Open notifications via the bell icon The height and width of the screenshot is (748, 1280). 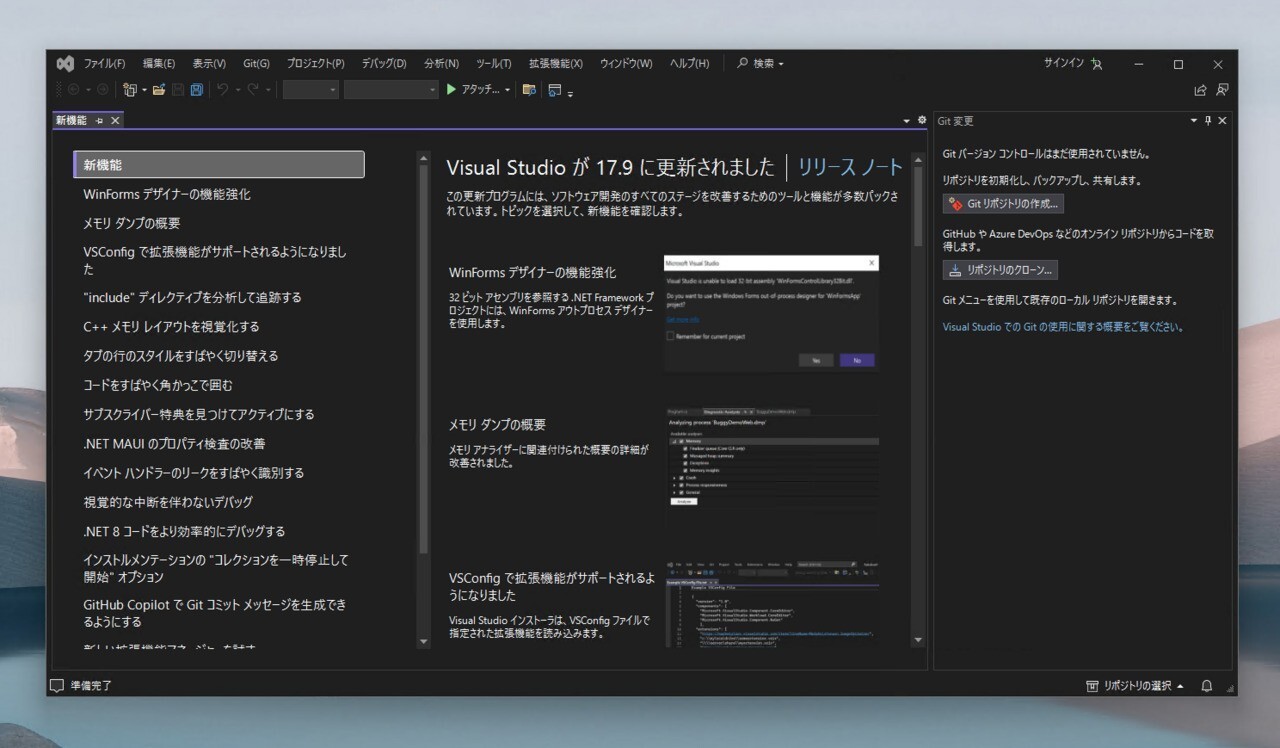pyautogui.click(x=1205, y=686)
